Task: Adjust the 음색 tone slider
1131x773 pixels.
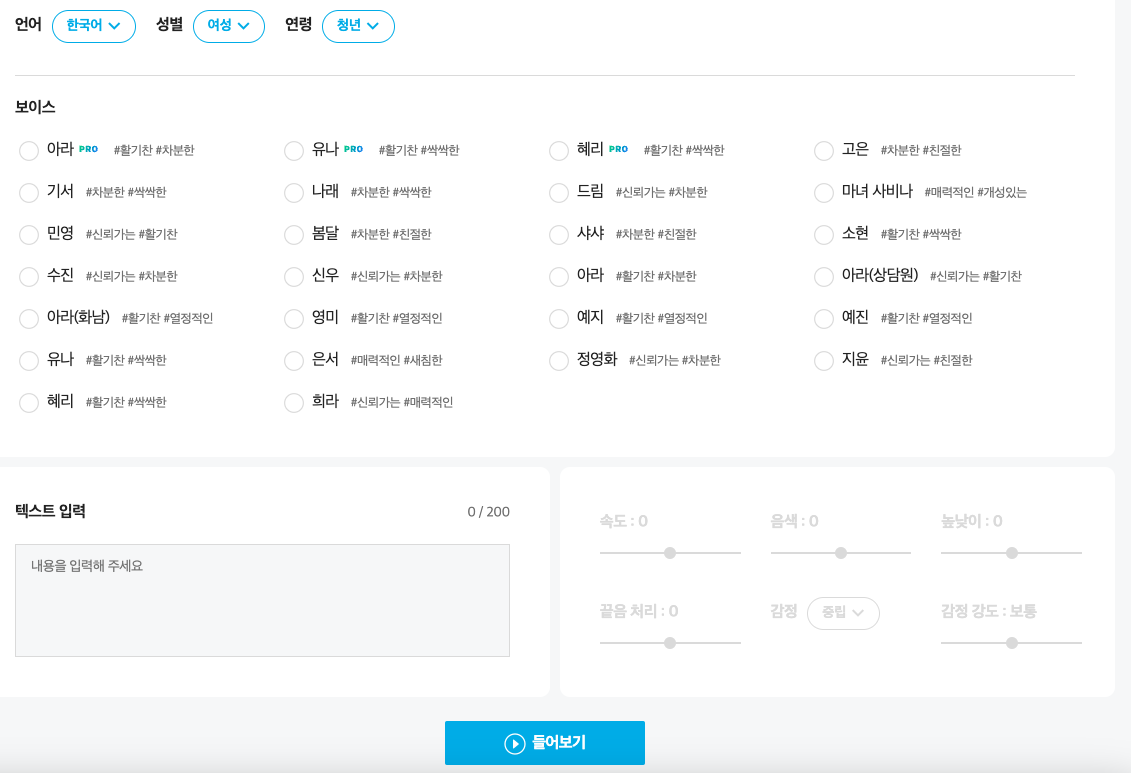Action: click(x=840, y=553)
